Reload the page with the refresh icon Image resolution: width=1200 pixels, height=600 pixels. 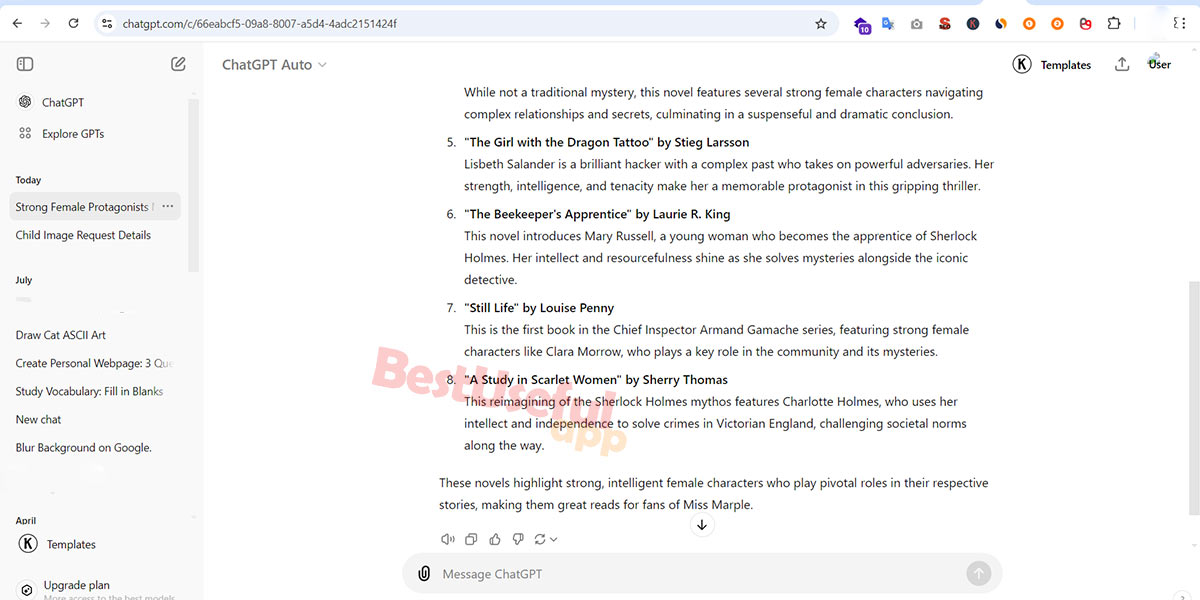[73, 23]
